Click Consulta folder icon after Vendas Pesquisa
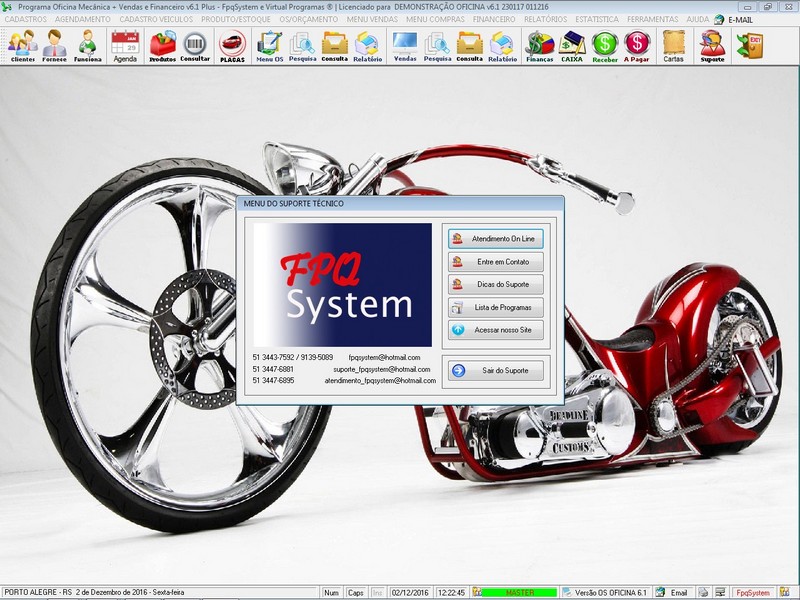800x600 pixels. coord(469,46)
